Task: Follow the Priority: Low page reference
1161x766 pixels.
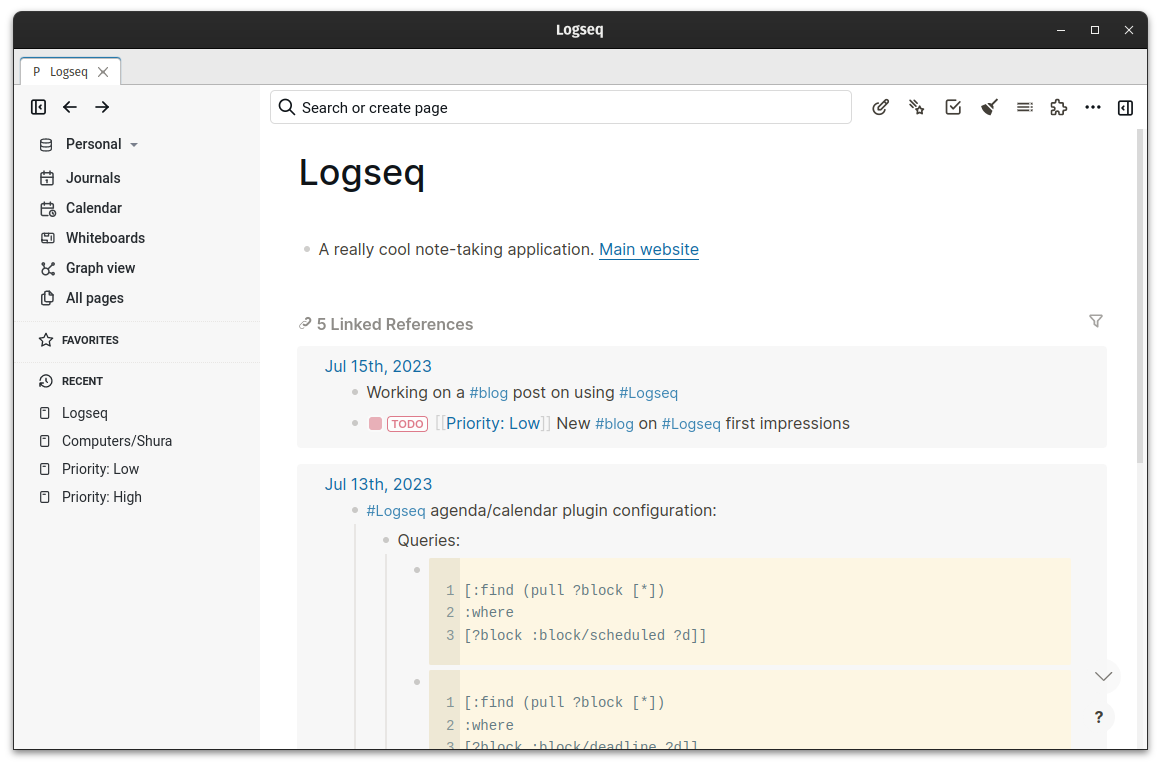Action: point(492,423)
